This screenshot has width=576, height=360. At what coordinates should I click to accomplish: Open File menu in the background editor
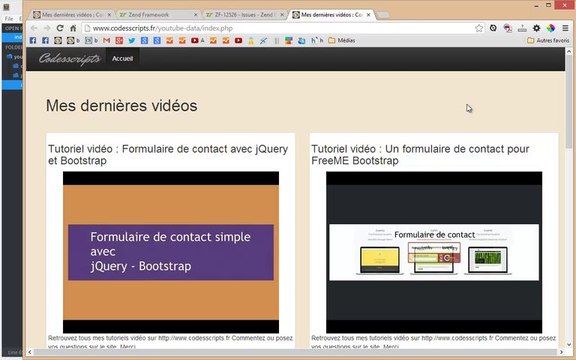point(9,18)
